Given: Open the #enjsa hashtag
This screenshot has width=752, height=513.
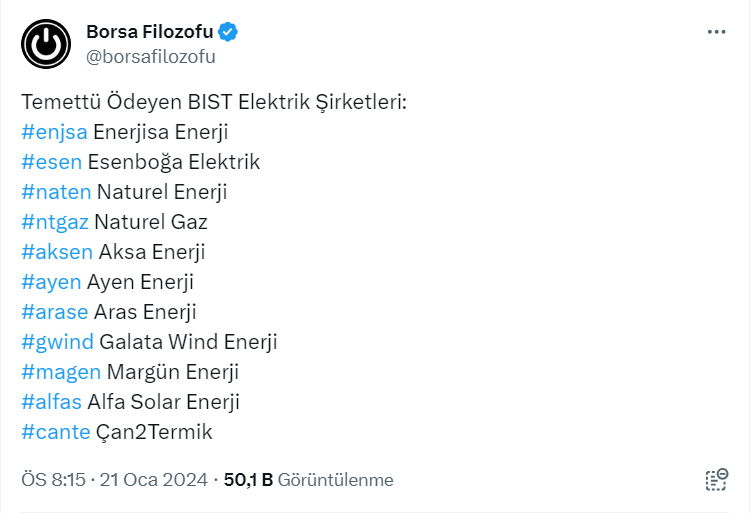Looking at the screenshot, I should coord(54,132).
